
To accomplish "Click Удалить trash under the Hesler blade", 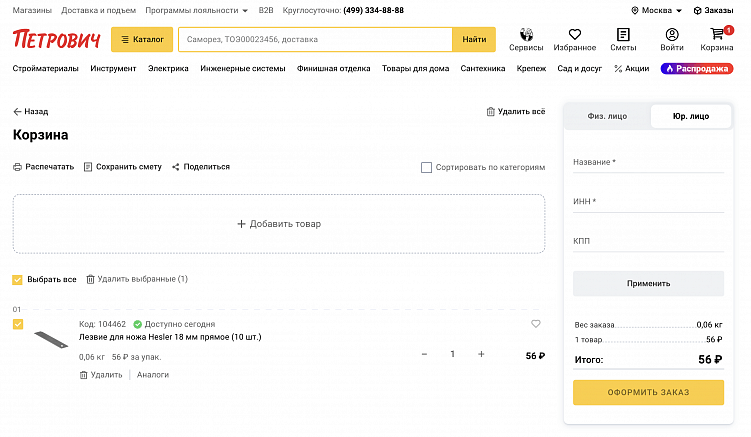I will 101,375.
